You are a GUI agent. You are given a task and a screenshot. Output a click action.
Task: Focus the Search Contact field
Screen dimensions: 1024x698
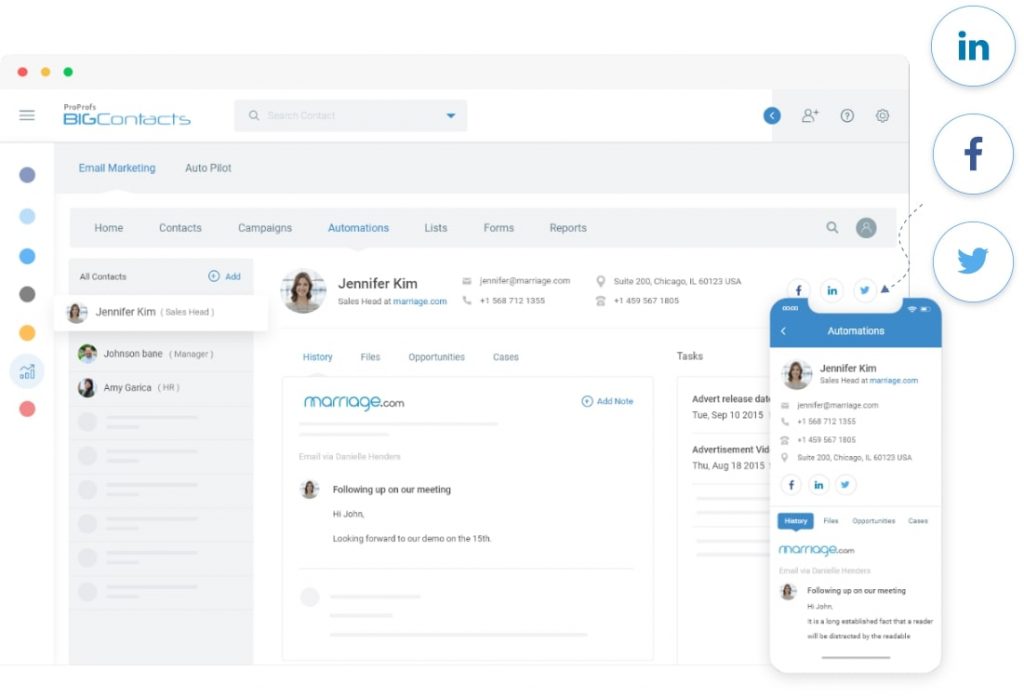[350, 116]
